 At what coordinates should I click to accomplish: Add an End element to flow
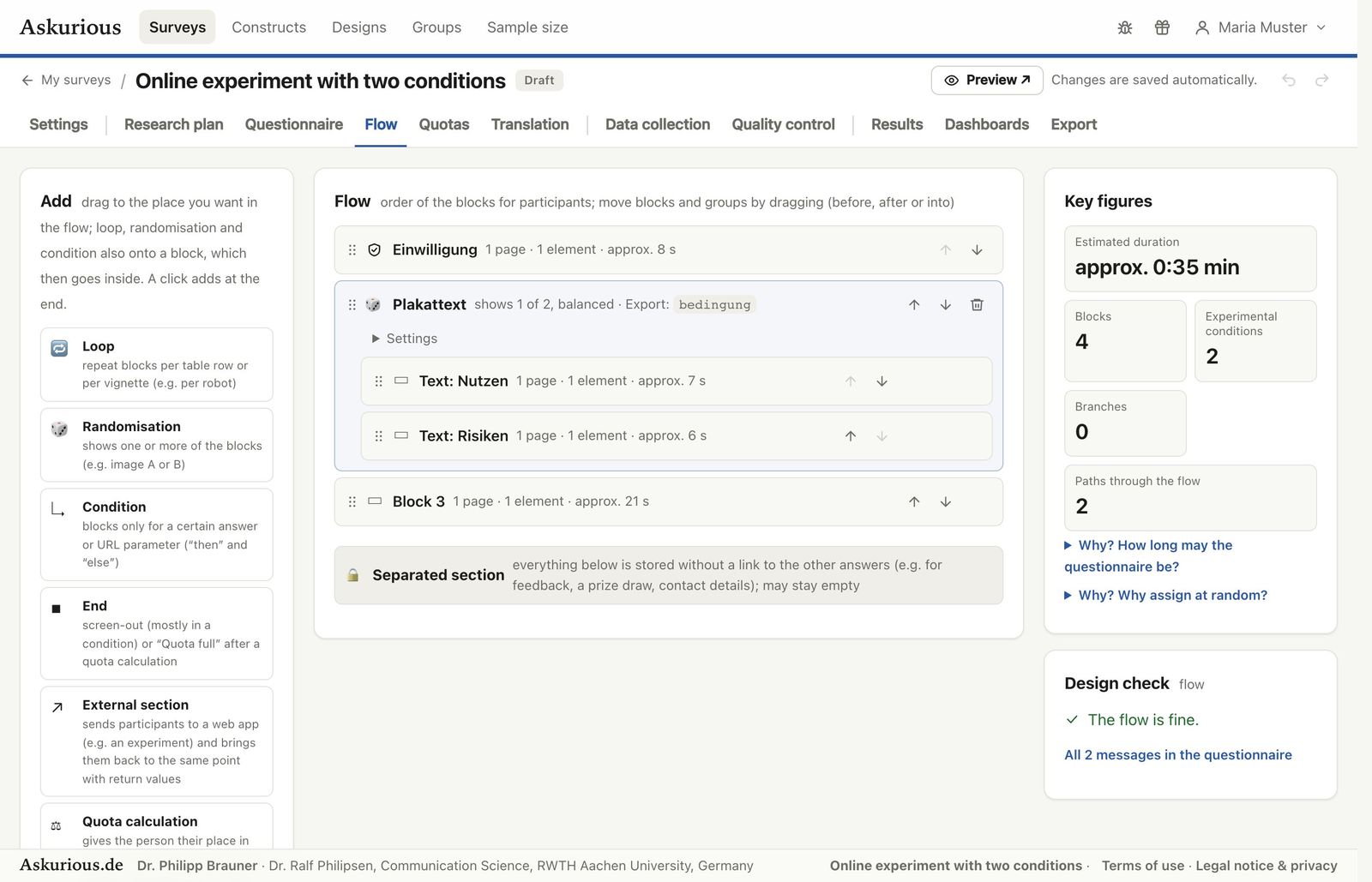[157, 633]
